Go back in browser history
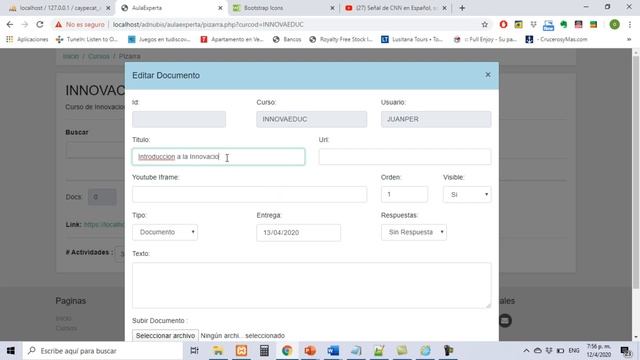 click(10, 24)
